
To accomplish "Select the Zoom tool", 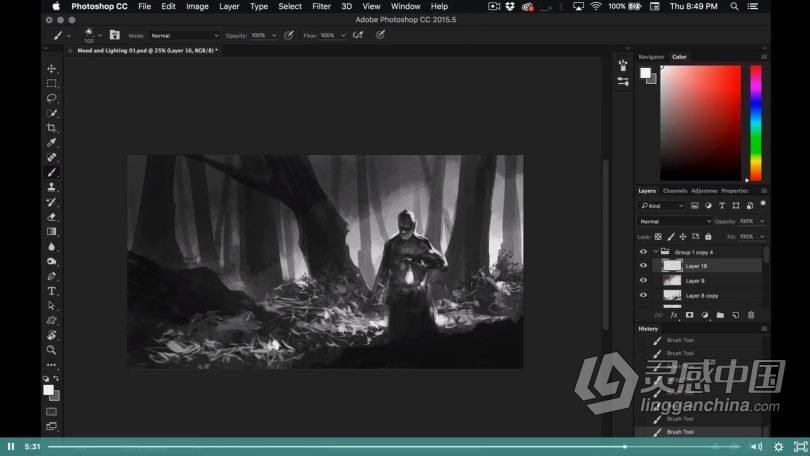I will pyautogui.click(x=51, y=350).
